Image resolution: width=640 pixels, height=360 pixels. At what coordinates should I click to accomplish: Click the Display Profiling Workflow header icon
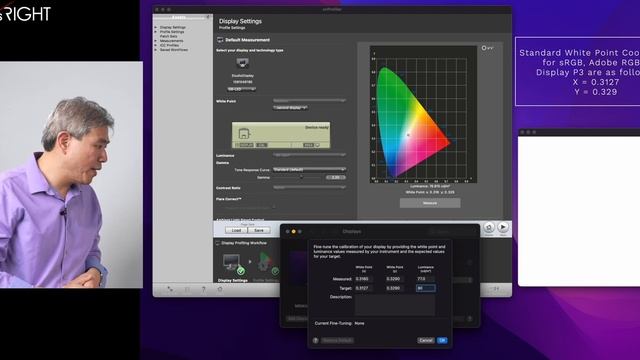click(218, 243)
